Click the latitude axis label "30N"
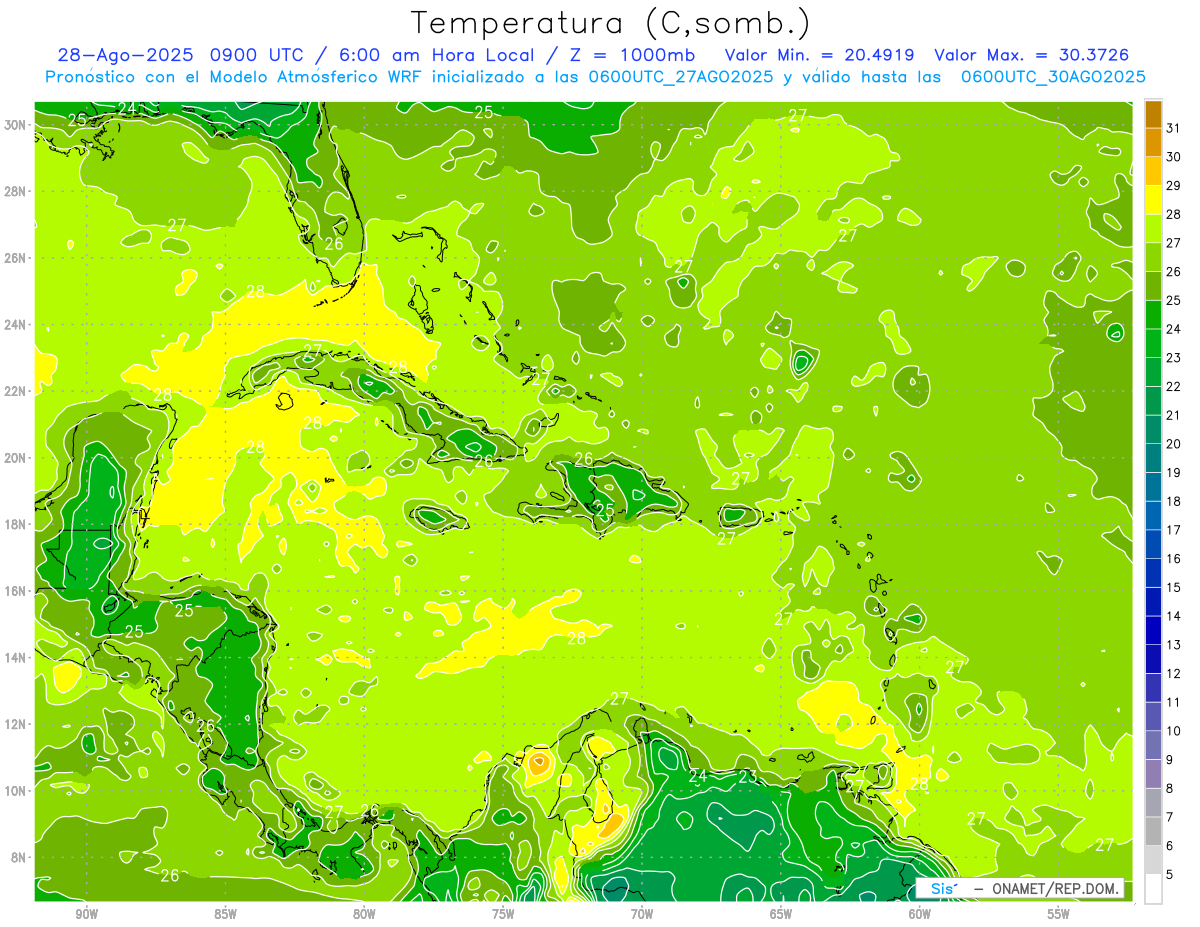This screenshot has height=927, width=1200. [17, 125]
